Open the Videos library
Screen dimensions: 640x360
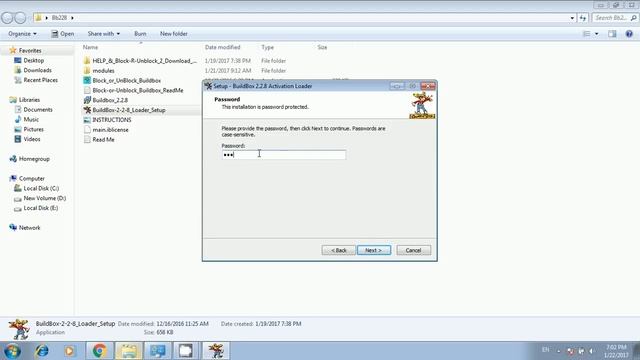point(27,139)
